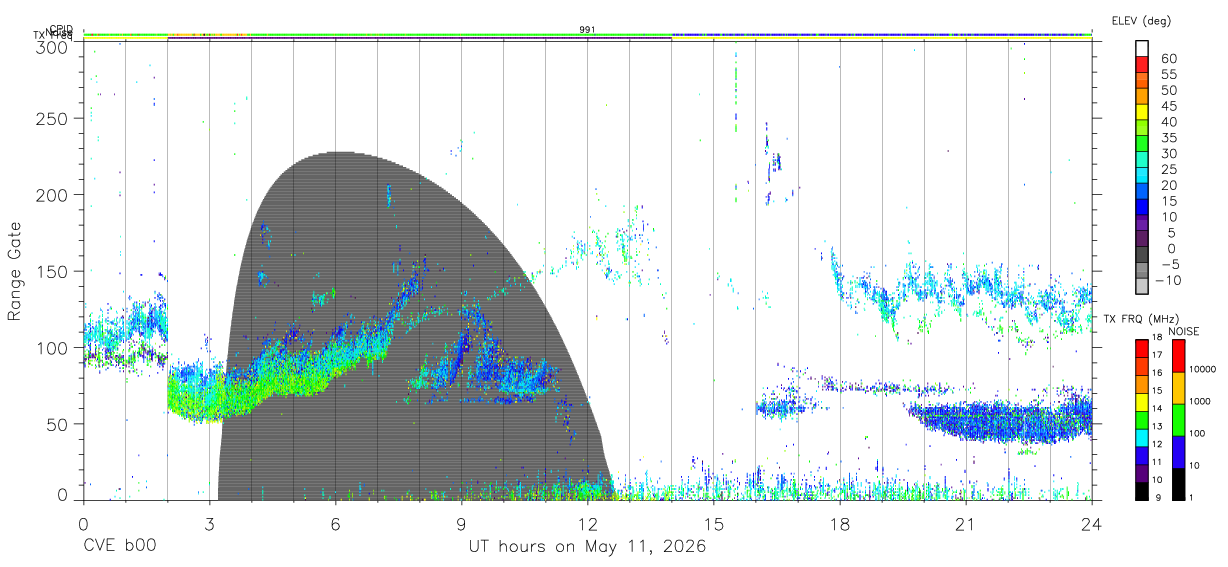Click the yellow 14–15 MHz TX FRQ swatch
The width and height of the screenshot is (1228, 567).
pos(1142,401)
